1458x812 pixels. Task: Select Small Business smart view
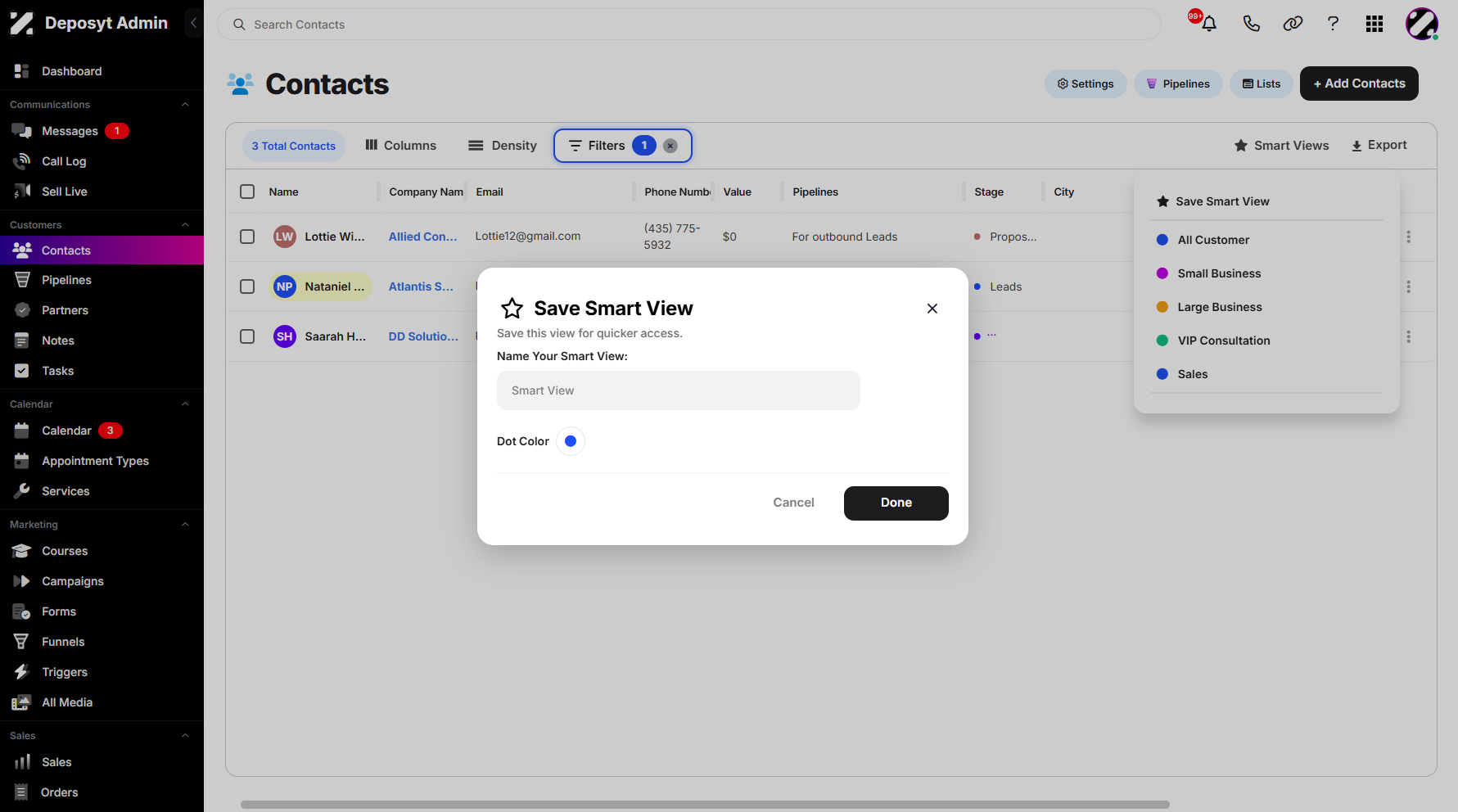(1219, 273)
